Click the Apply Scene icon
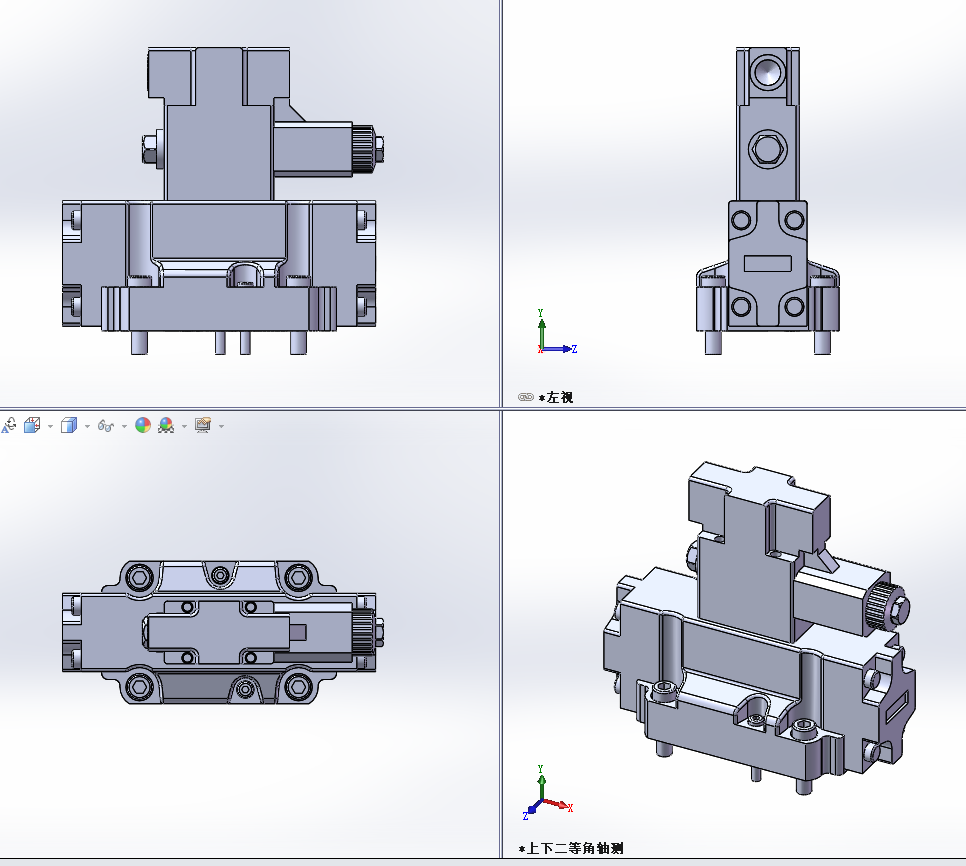966x866 pixels. point(166,425)
